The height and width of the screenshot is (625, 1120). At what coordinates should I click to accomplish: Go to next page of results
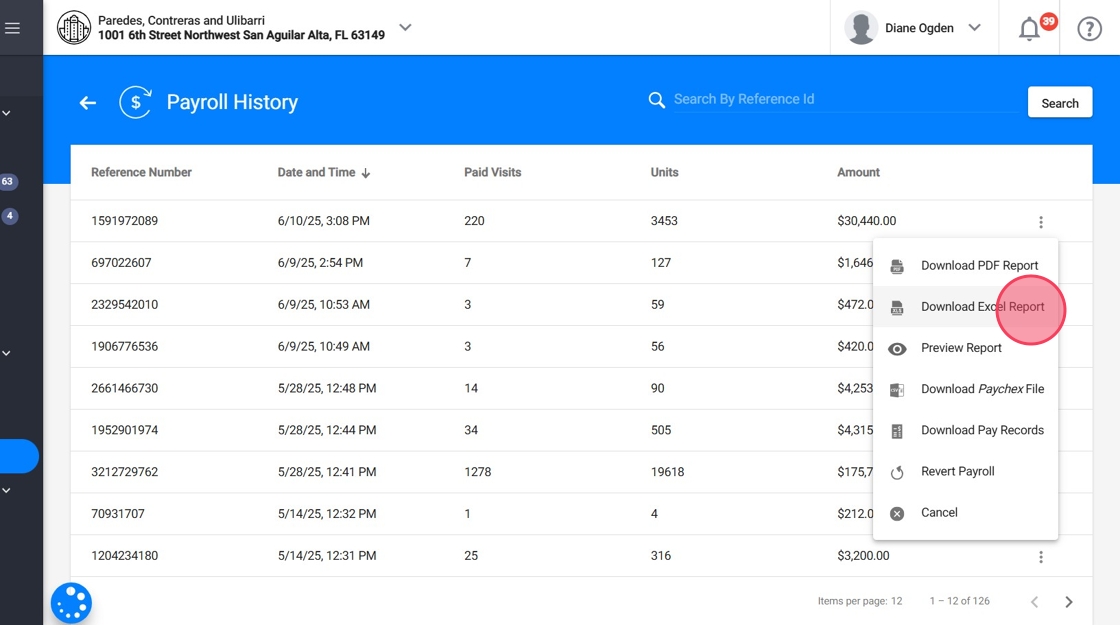tap(1069, 602)
